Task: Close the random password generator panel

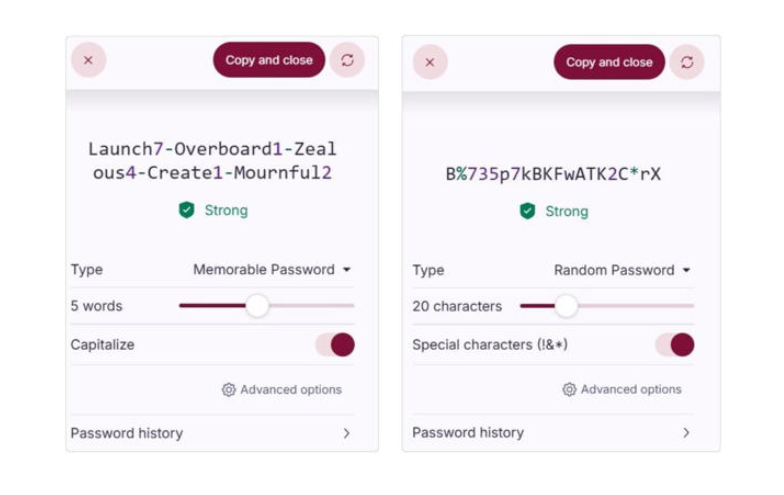Action: (430, 62)
